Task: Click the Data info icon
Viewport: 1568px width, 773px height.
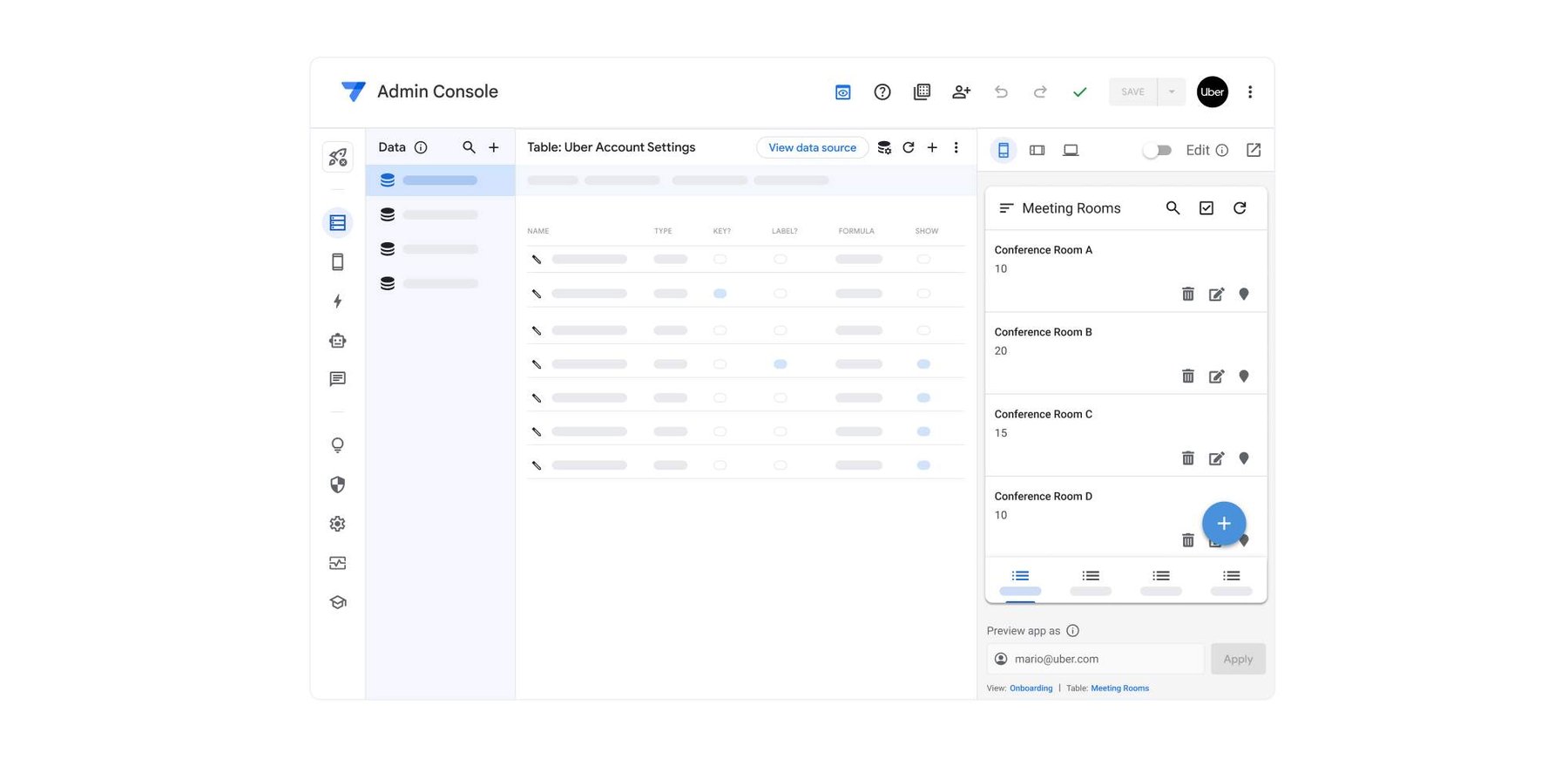Action: coord(421,147)
